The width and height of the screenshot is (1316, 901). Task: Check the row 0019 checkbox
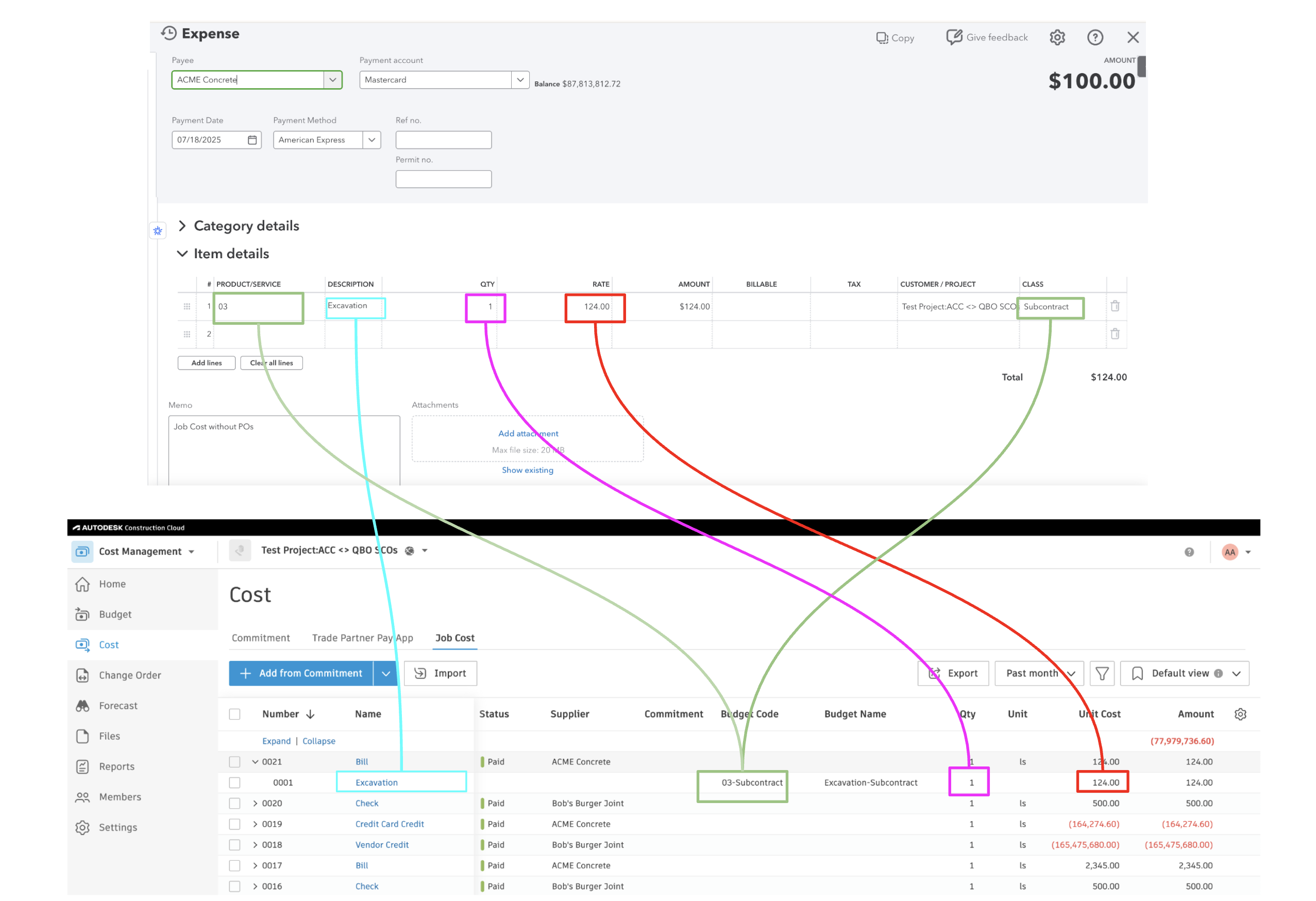coord(234,825)
